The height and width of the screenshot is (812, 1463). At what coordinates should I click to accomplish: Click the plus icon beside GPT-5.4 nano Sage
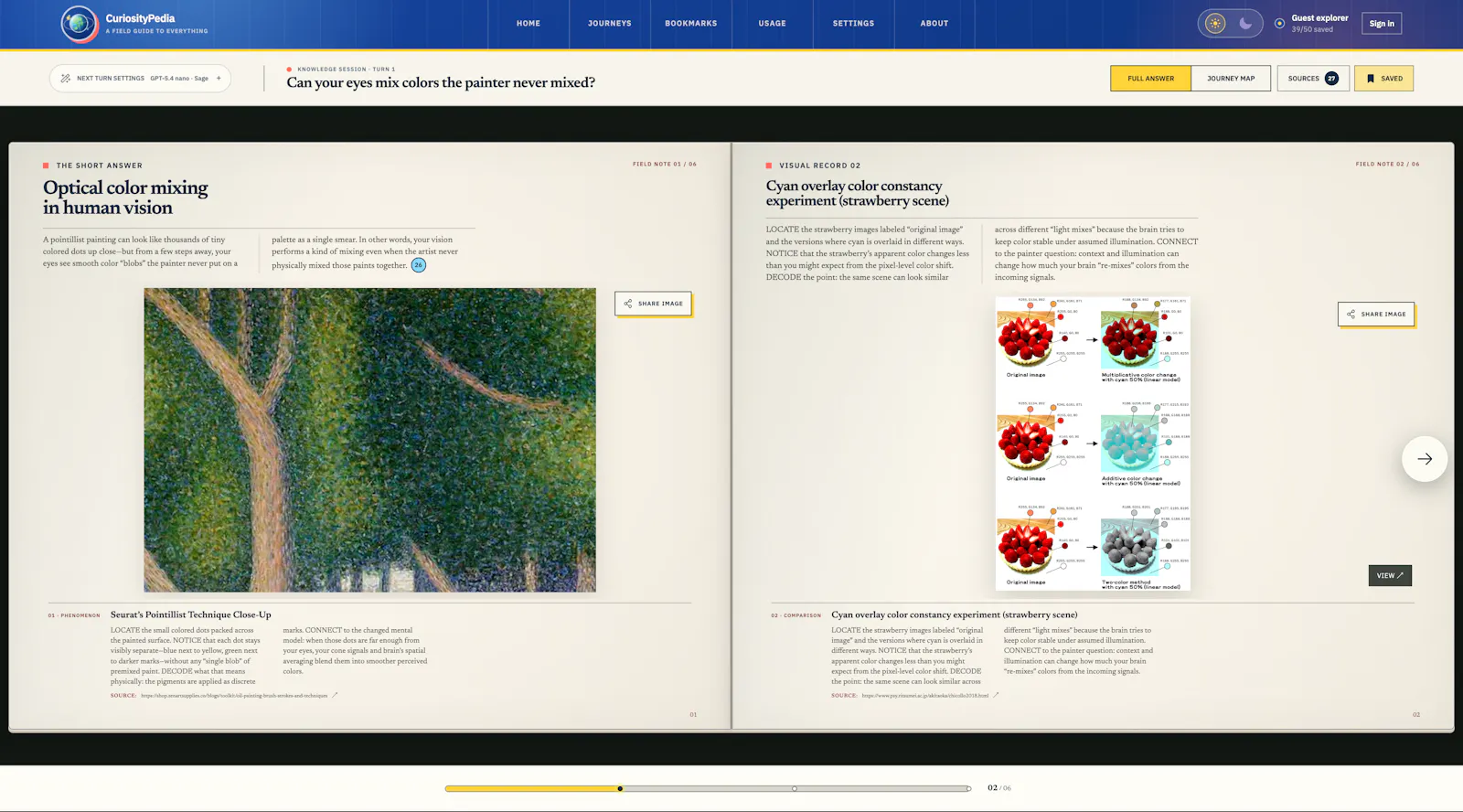click(219, 79)
